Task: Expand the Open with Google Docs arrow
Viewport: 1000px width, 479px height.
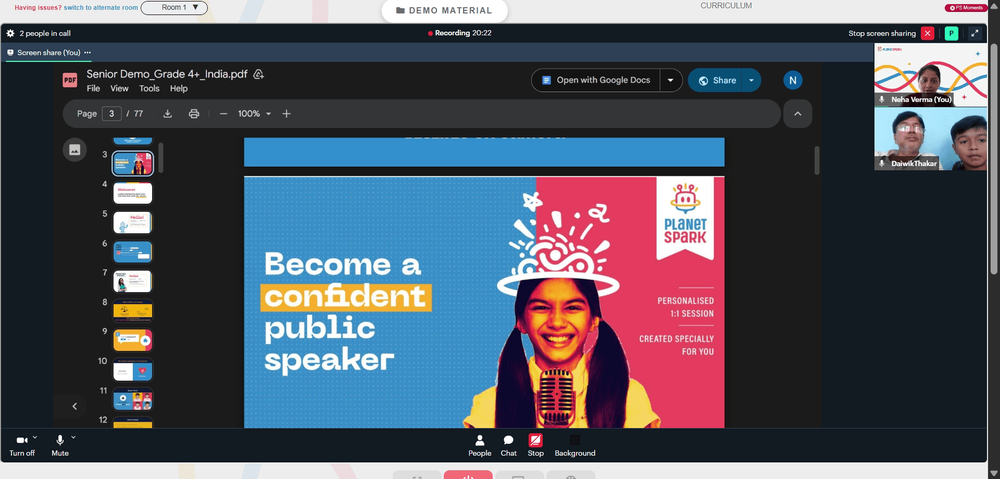Action: click(x=670, y=80)
